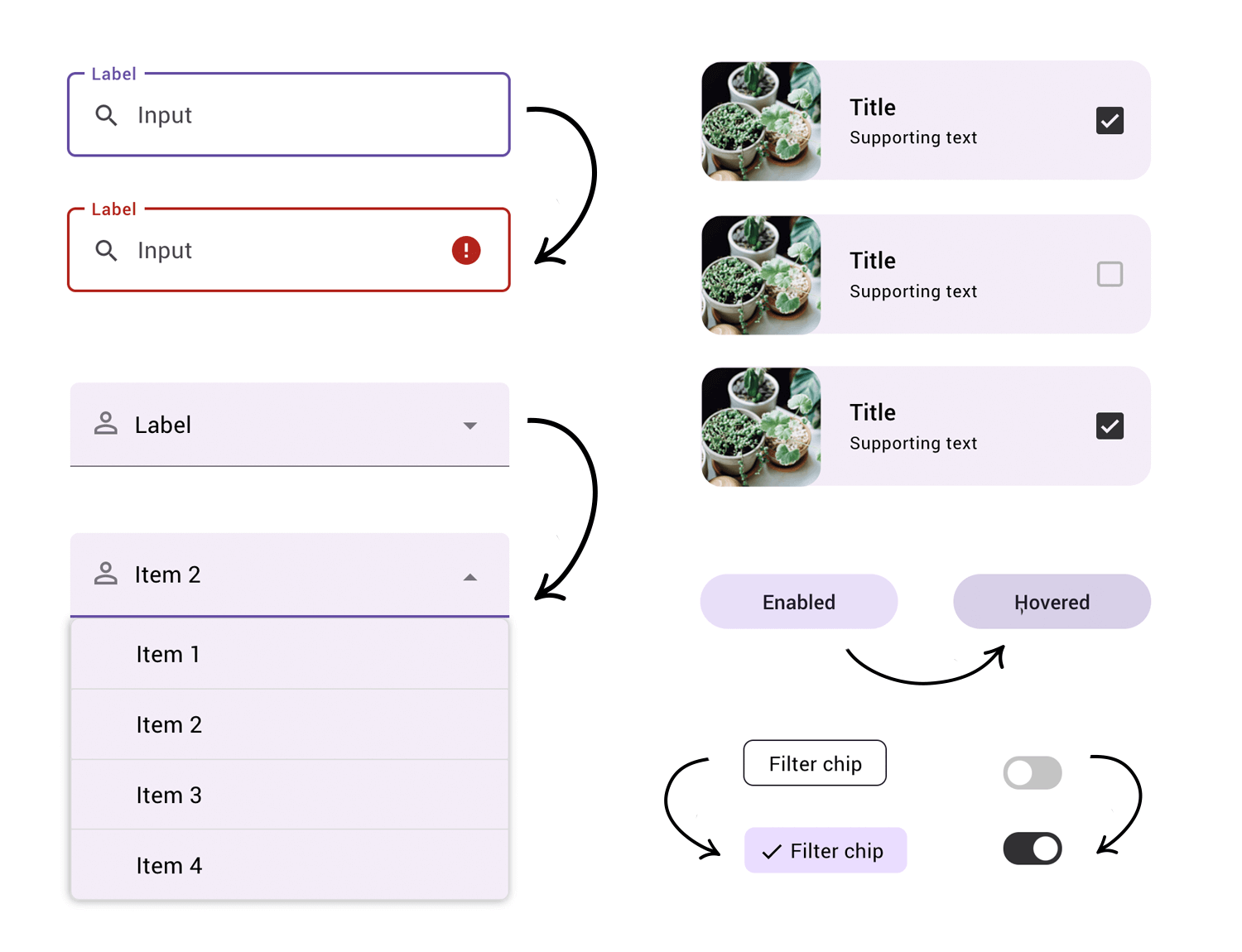Click the red error exclamation icon

[466, 250]
